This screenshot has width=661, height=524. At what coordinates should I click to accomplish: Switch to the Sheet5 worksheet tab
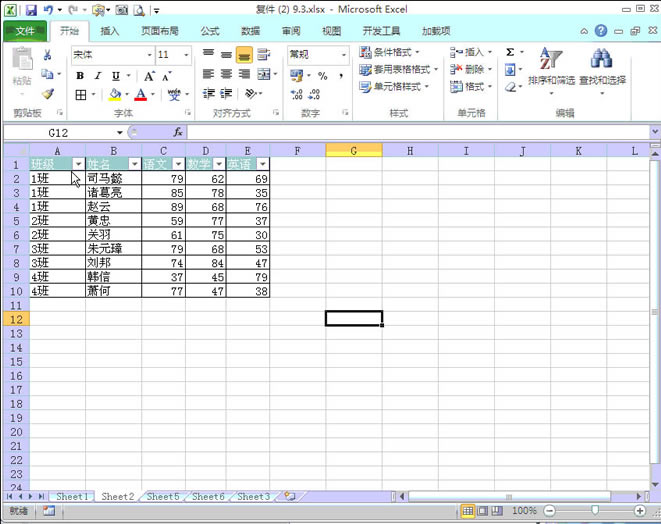pos(163,496)
